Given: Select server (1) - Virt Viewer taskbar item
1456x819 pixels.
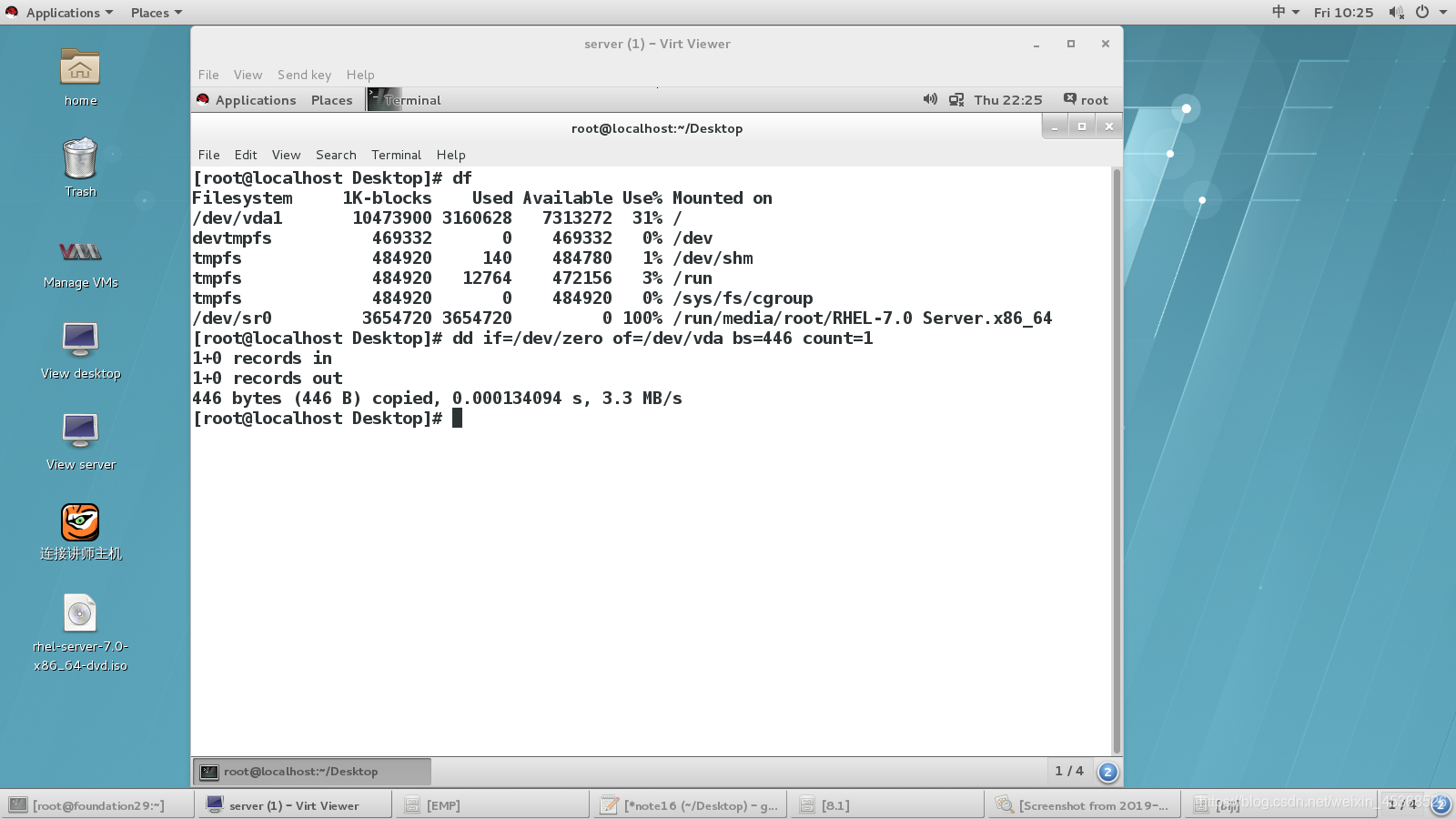Looking at the screenshot, I should click(x=294, y=805).
